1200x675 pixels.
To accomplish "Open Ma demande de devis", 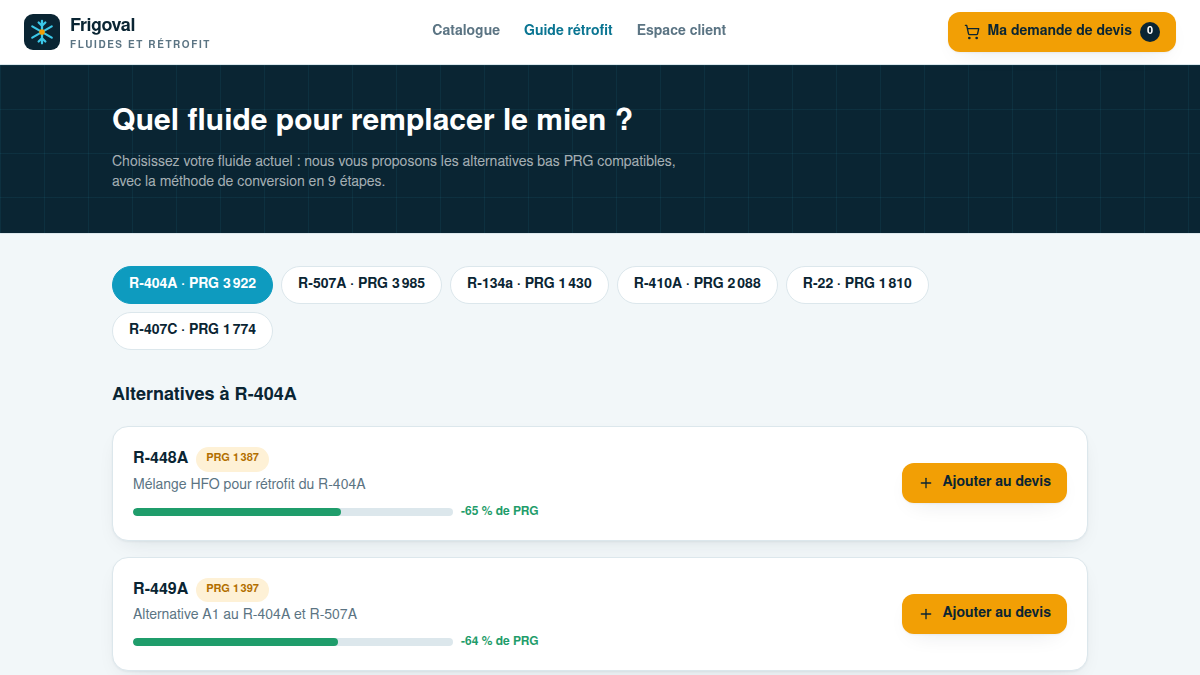I will [x=1061, y=32].
